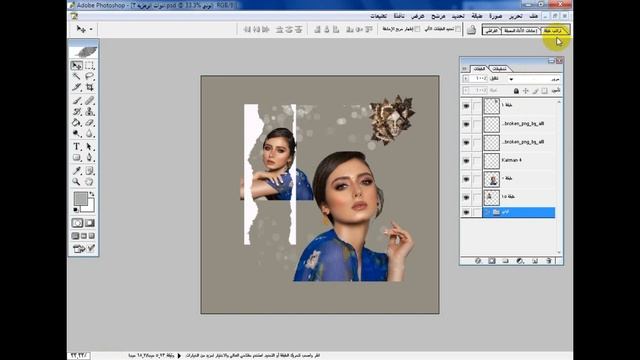Pick the Magic Wand tool
The width and height of the screenshot is (640, 360).
point(76,76)
